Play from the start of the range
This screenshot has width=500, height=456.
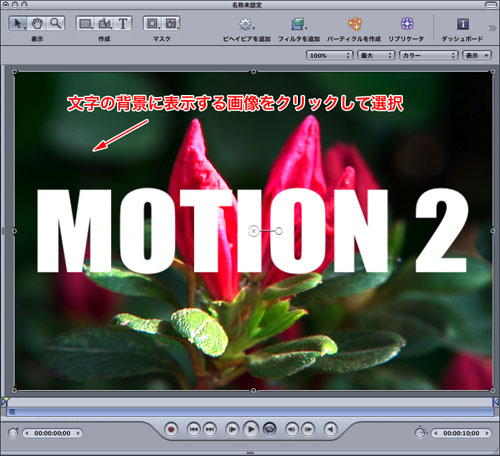coord(232,429)
